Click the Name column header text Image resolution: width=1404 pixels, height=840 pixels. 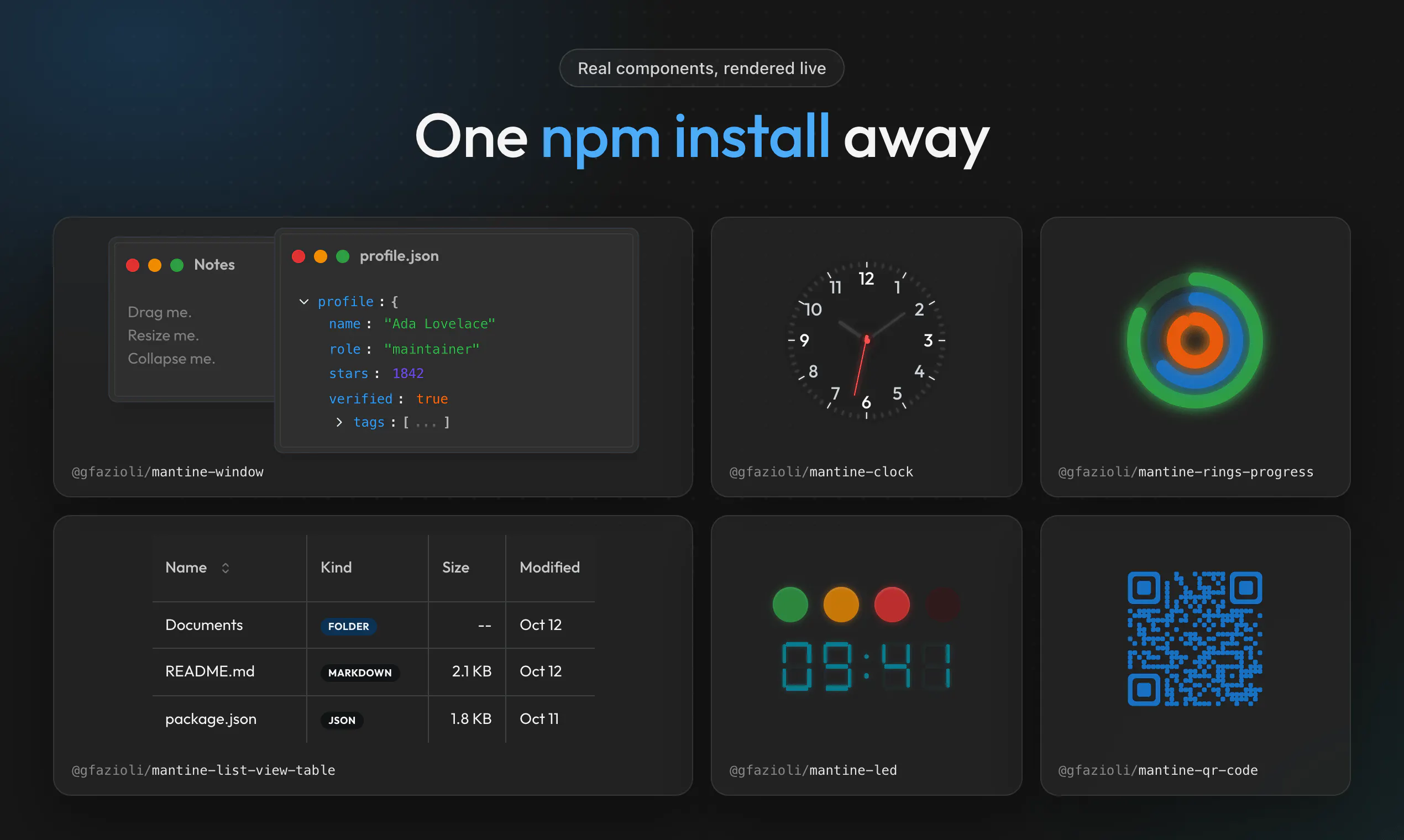(186, 567)
